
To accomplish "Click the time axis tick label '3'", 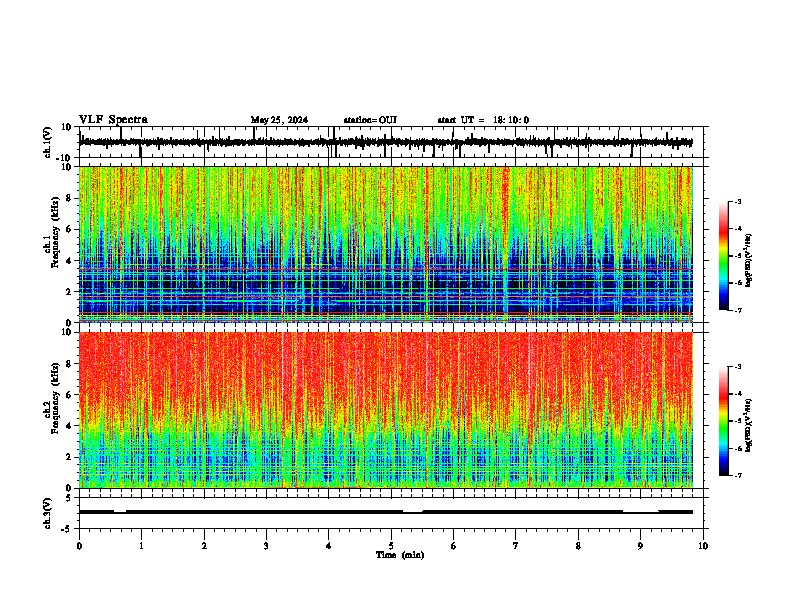I will coord(267,546).
